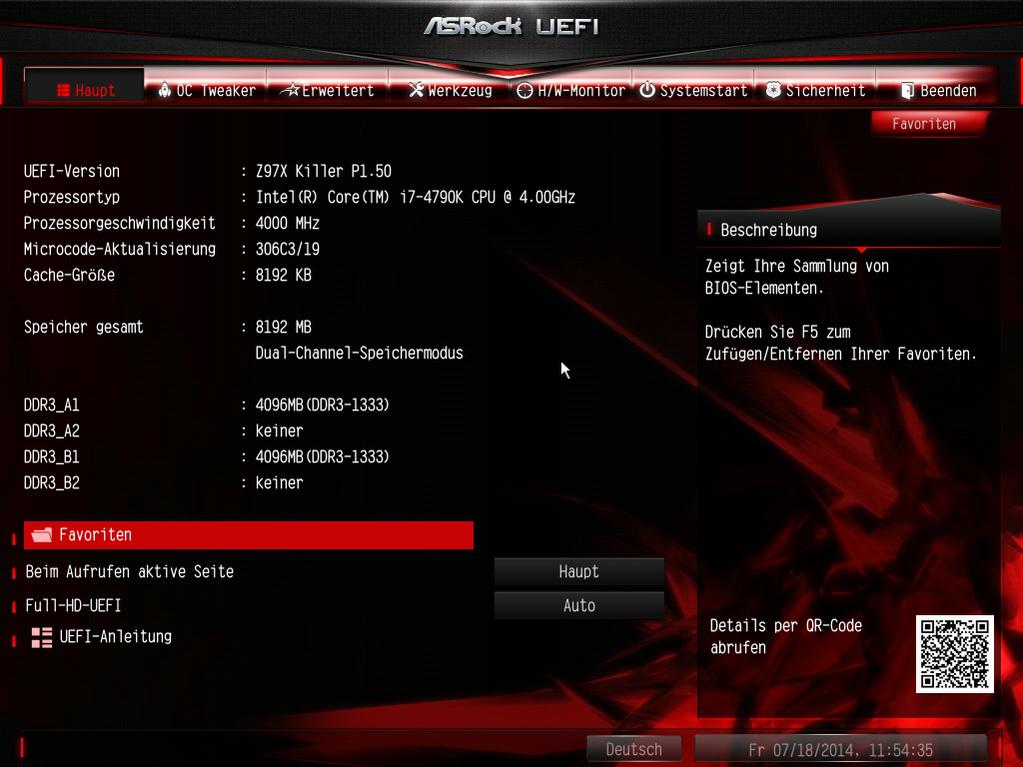The width and height of the screenshot is (1023, 767).
Task: Click the 'Microcode-Aktualisierung' label
Action: pos(119,249)
